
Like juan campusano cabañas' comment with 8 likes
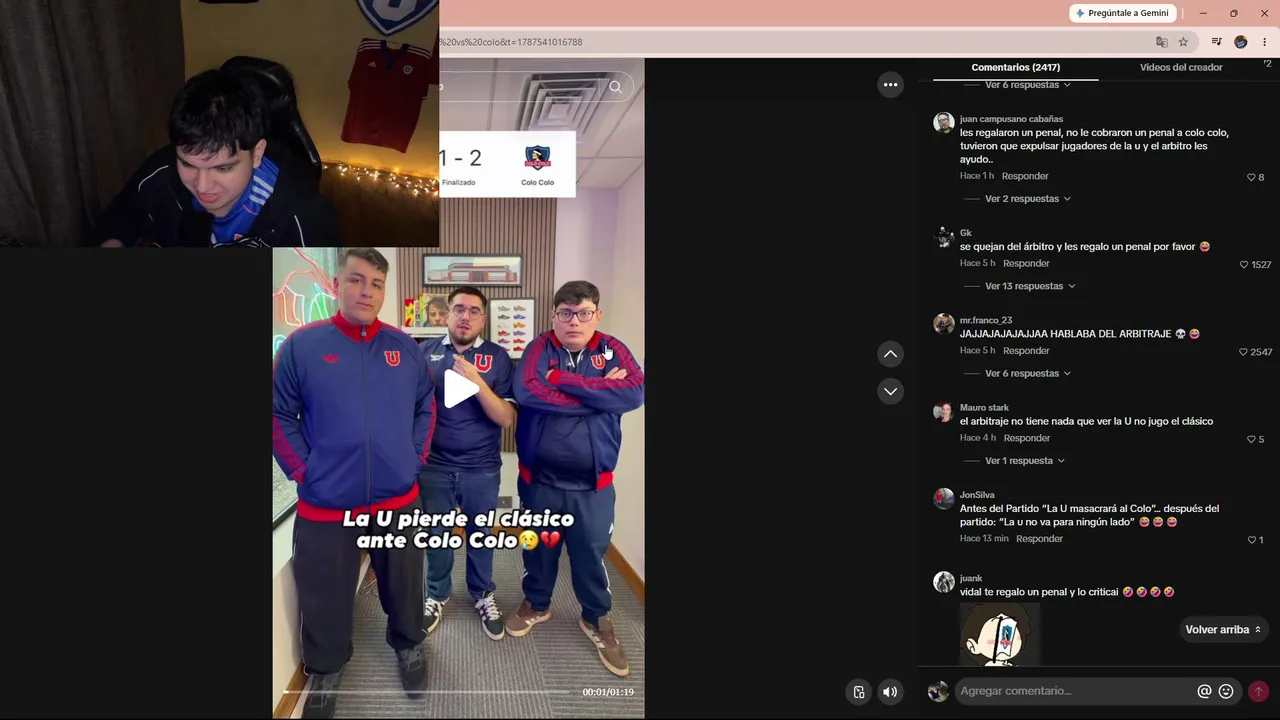pos(1251,177)
